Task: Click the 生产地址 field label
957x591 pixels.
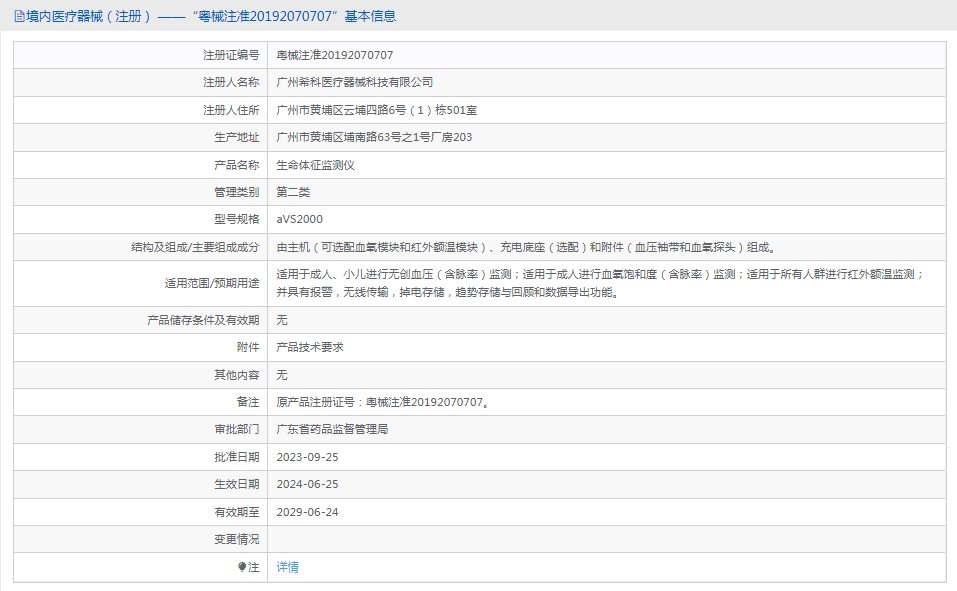Action: point(237,137)
